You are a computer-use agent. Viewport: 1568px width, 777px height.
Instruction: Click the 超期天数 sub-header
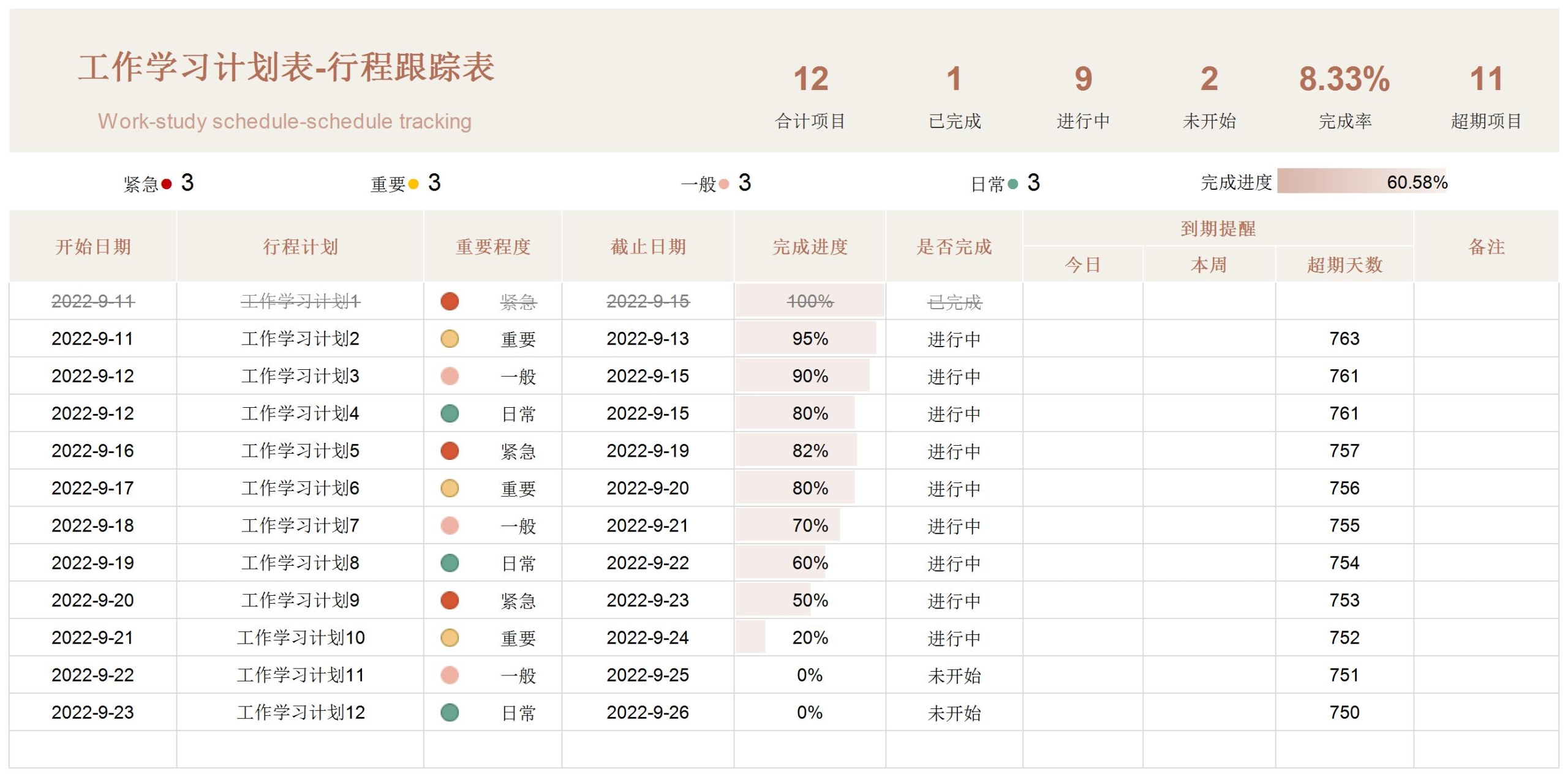coord(1344,265)
